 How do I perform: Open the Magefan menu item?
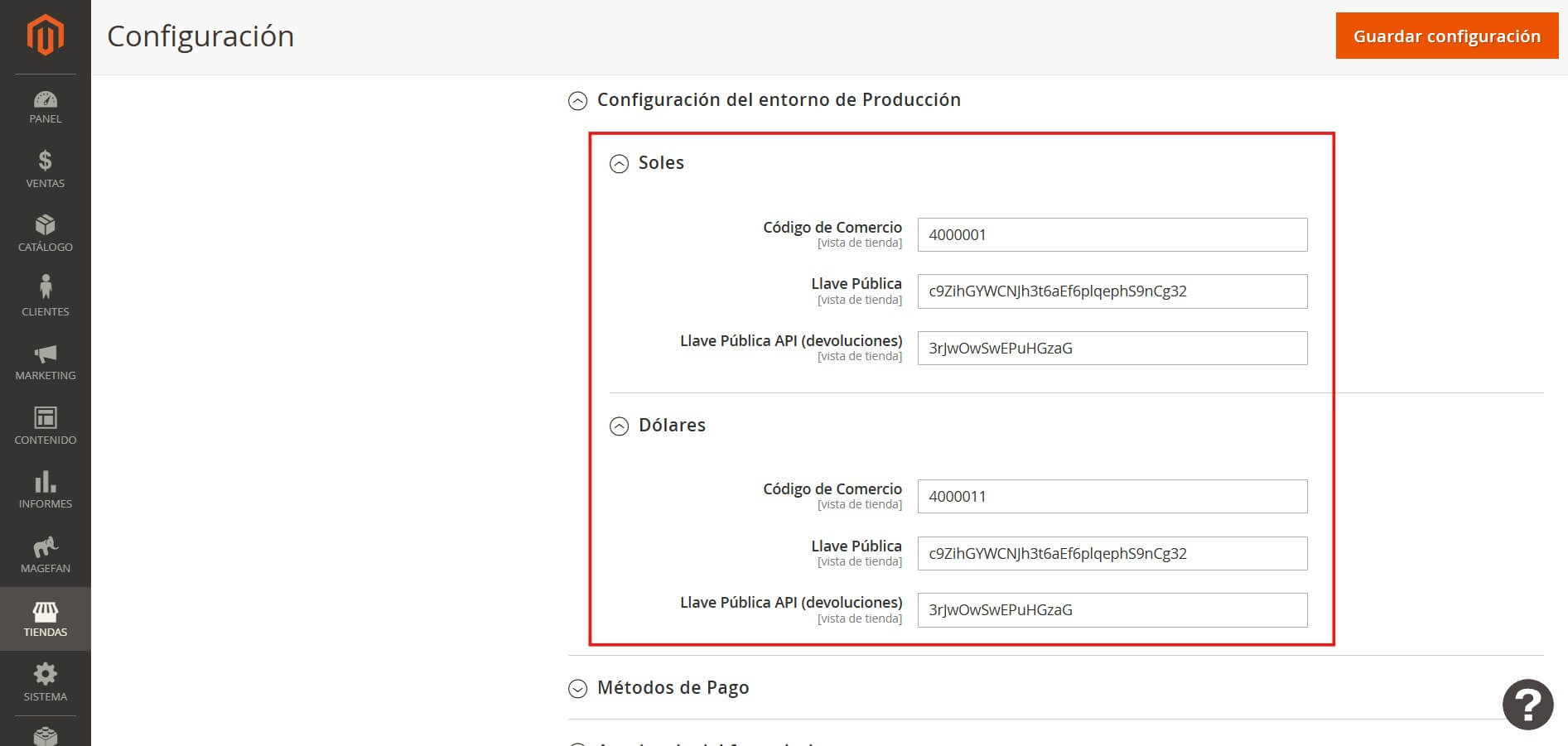coord(45,555)
